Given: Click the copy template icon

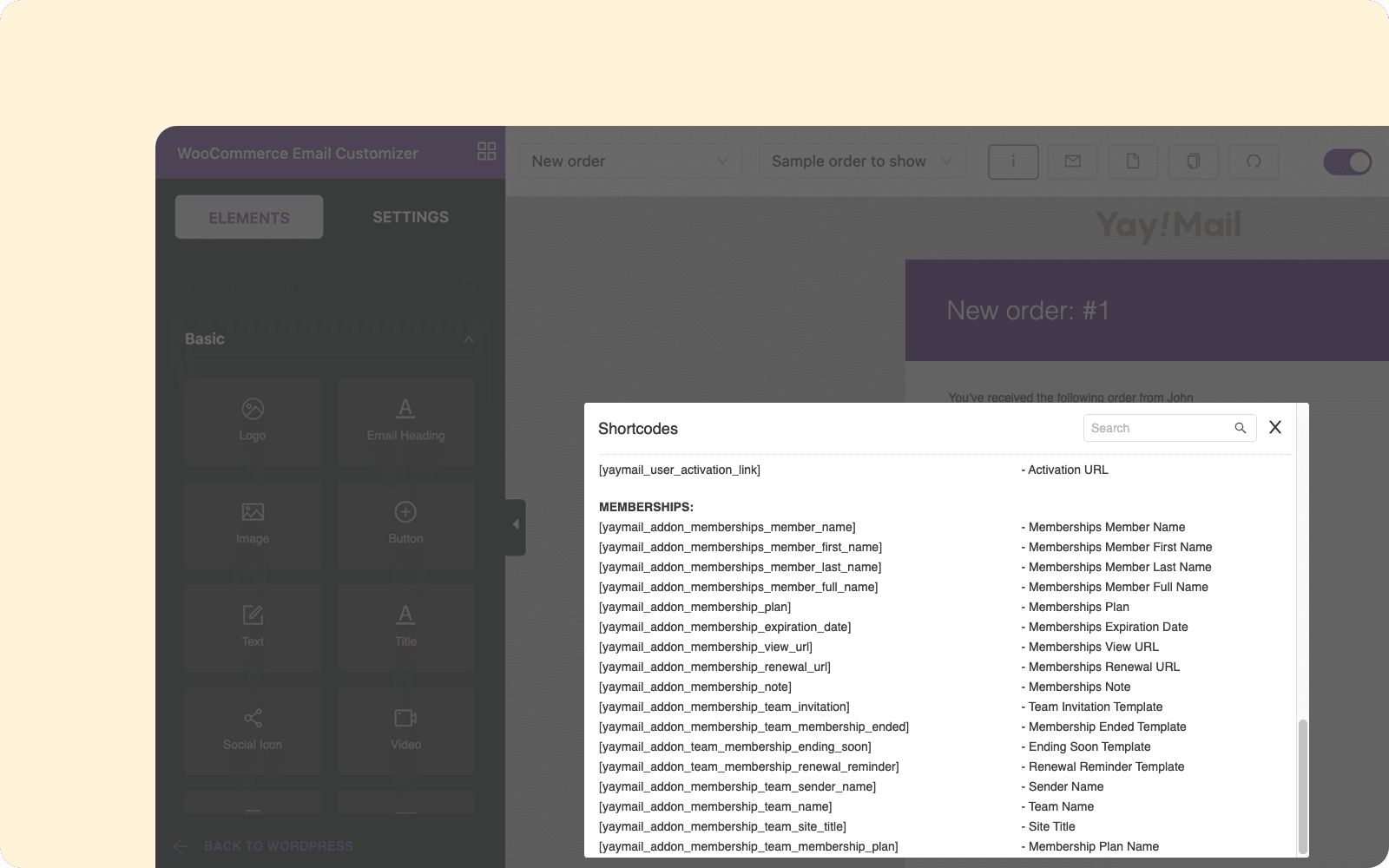Looking at the screenshot, I should click(1193, 161).
